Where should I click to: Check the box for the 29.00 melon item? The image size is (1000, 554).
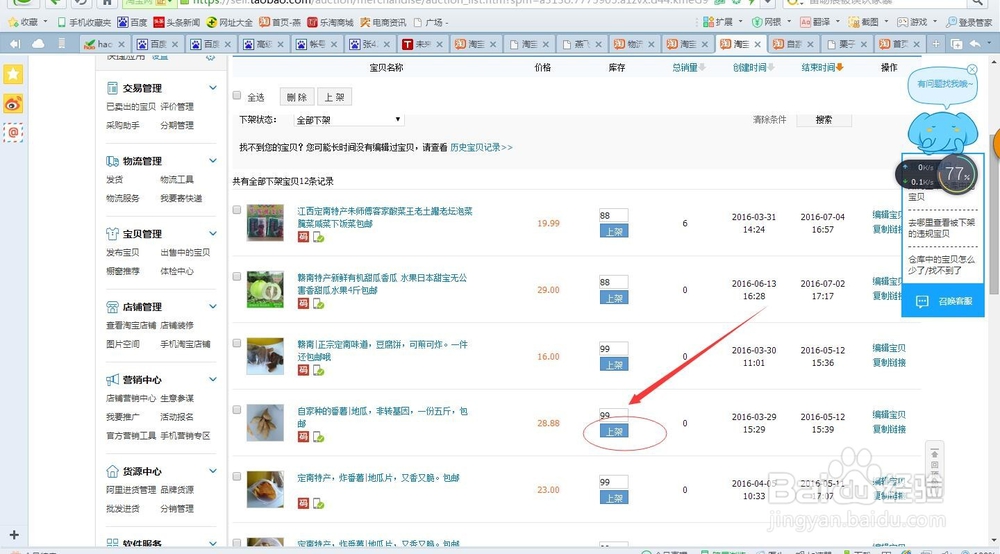(237, 277)
